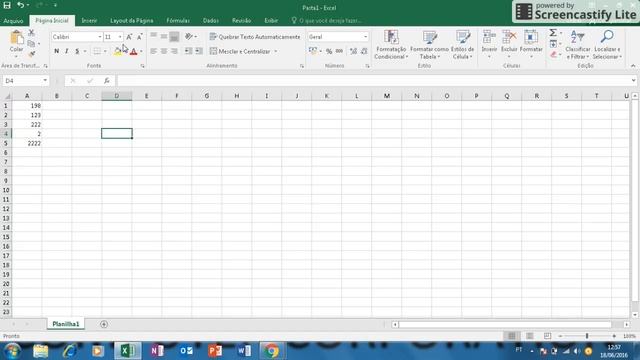Image resolution: width=640 pixels, height=360 pixels.
Task: Apply the thousands separator style (000)
Action: [339, 51]
